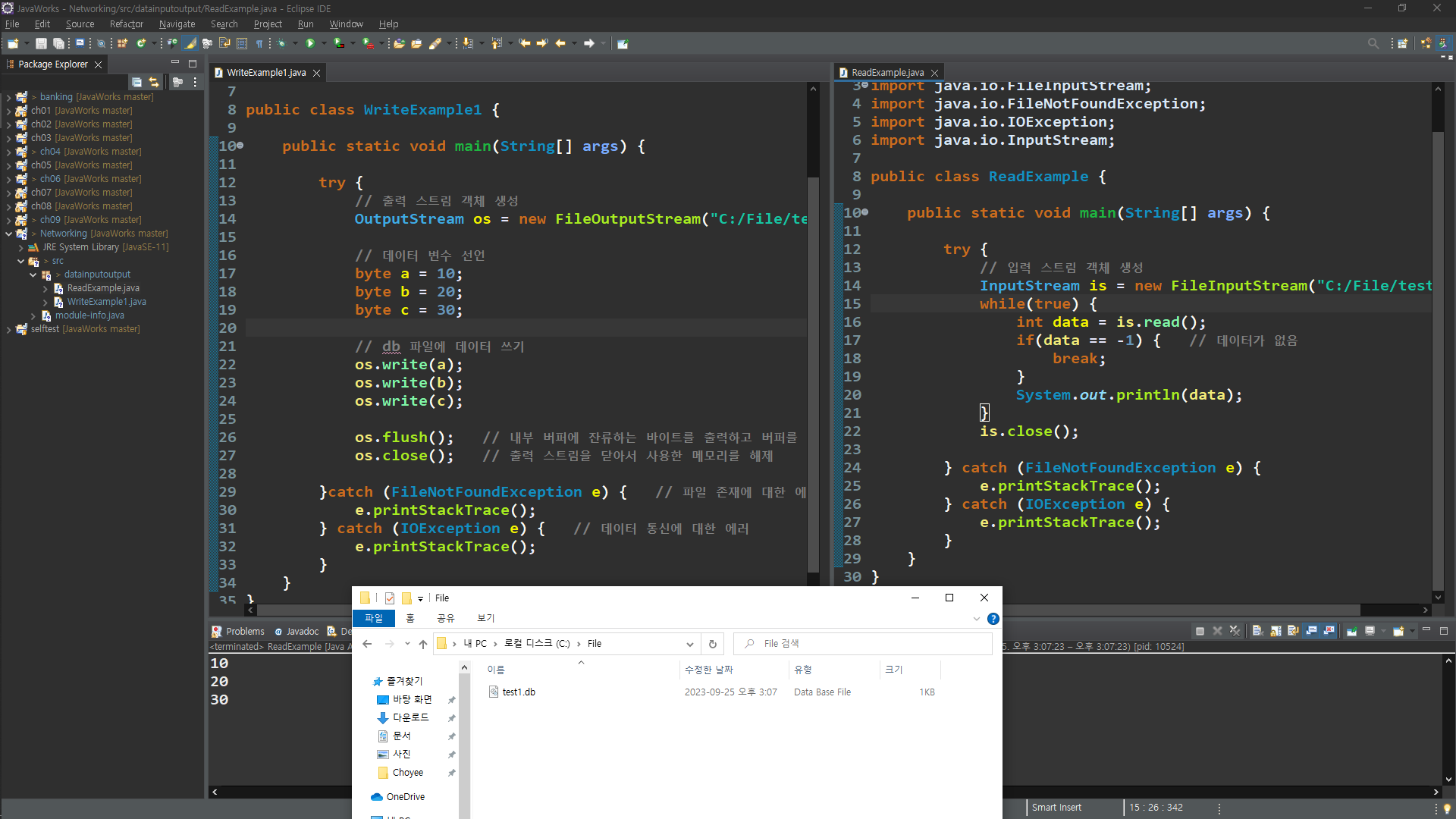Screen dimensions: 1456x819
Task: Click the toolbar search magnifier icon
Action: point(1373,43)
